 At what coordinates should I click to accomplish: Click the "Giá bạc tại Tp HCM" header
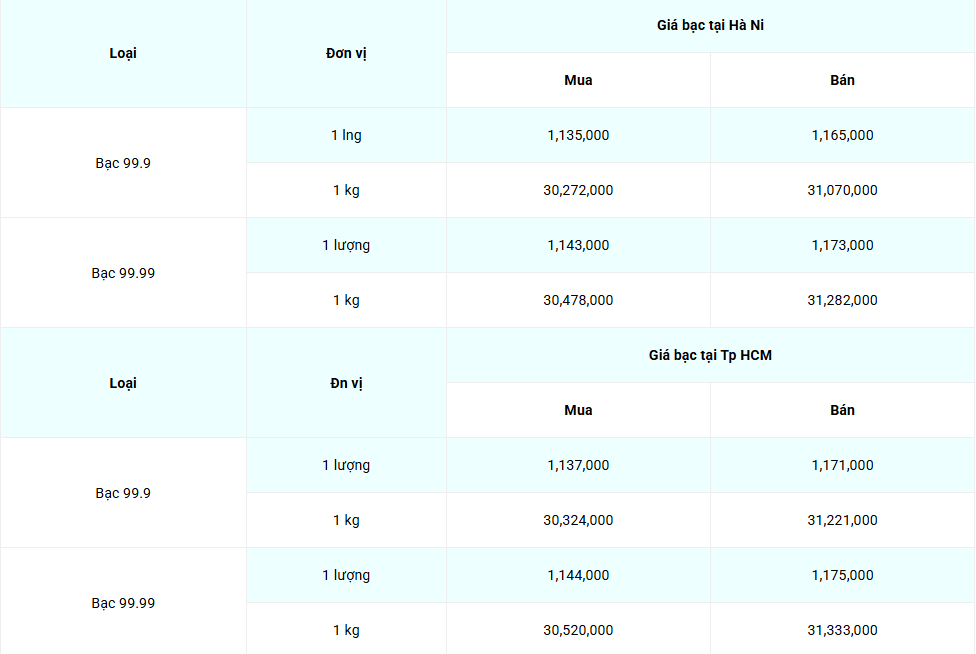coord(710,355)
